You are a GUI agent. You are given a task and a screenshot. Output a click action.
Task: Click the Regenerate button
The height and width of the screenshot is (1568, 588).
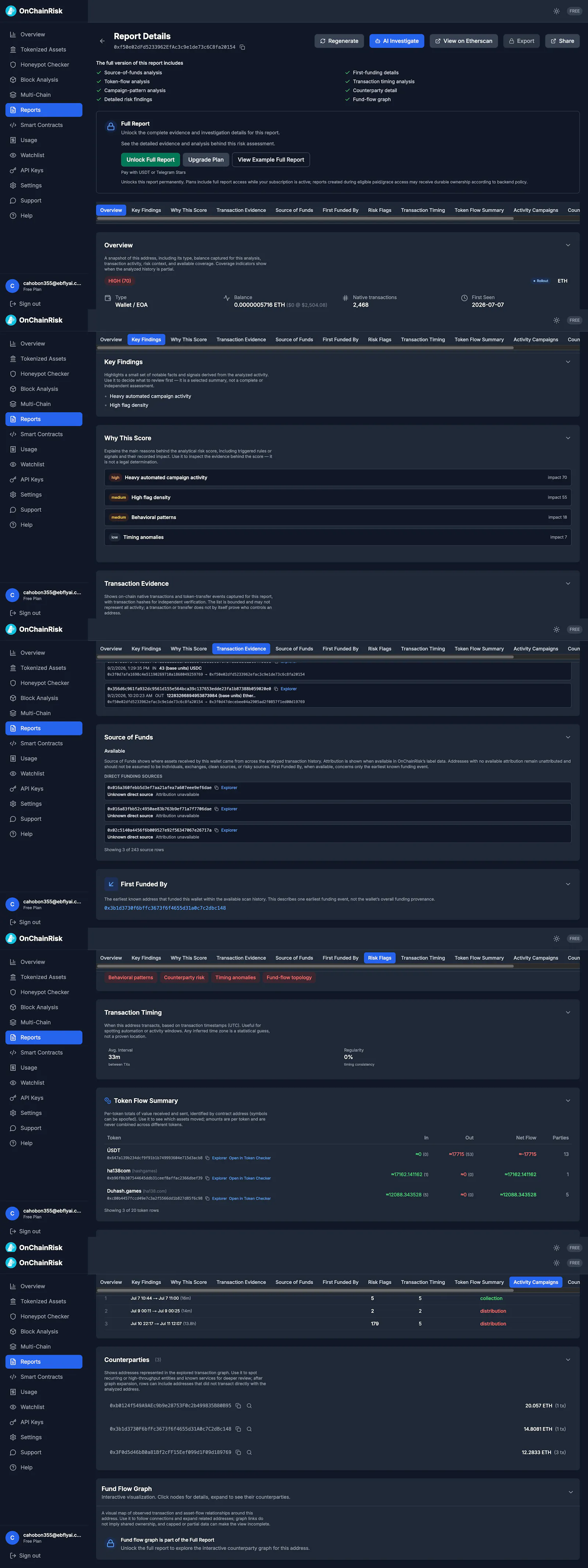(x=339, y=41)
